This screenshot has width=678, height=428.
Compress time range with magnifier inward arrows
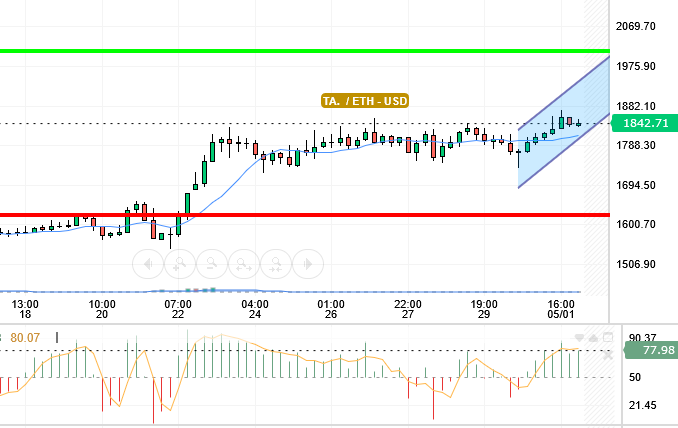(276, 264)
